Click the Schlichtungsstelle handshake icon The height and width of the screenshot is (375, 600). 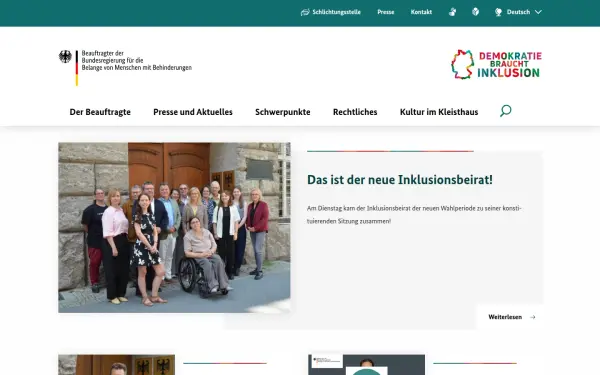click(x=305, y=12)
